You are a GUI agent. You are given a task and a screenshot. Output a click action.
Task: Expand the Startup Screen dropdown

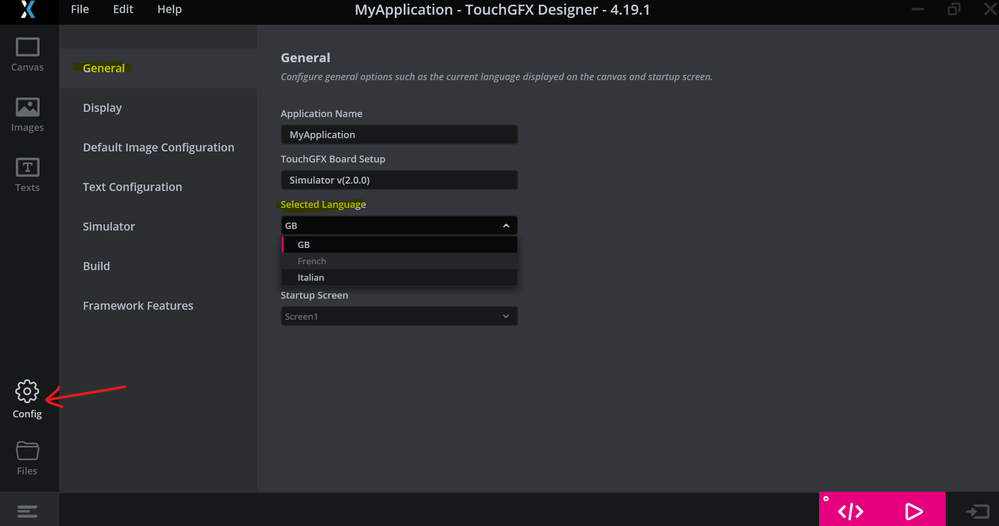point(399,316)
